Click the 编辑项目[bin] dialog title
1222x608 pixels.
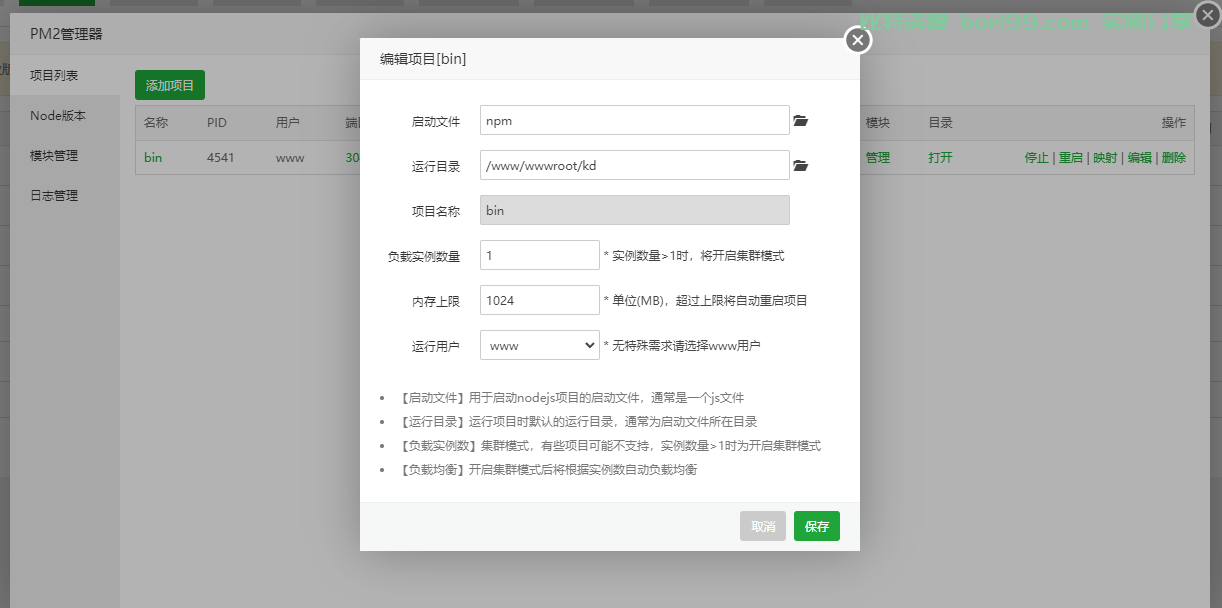click(x=423, y=59)
